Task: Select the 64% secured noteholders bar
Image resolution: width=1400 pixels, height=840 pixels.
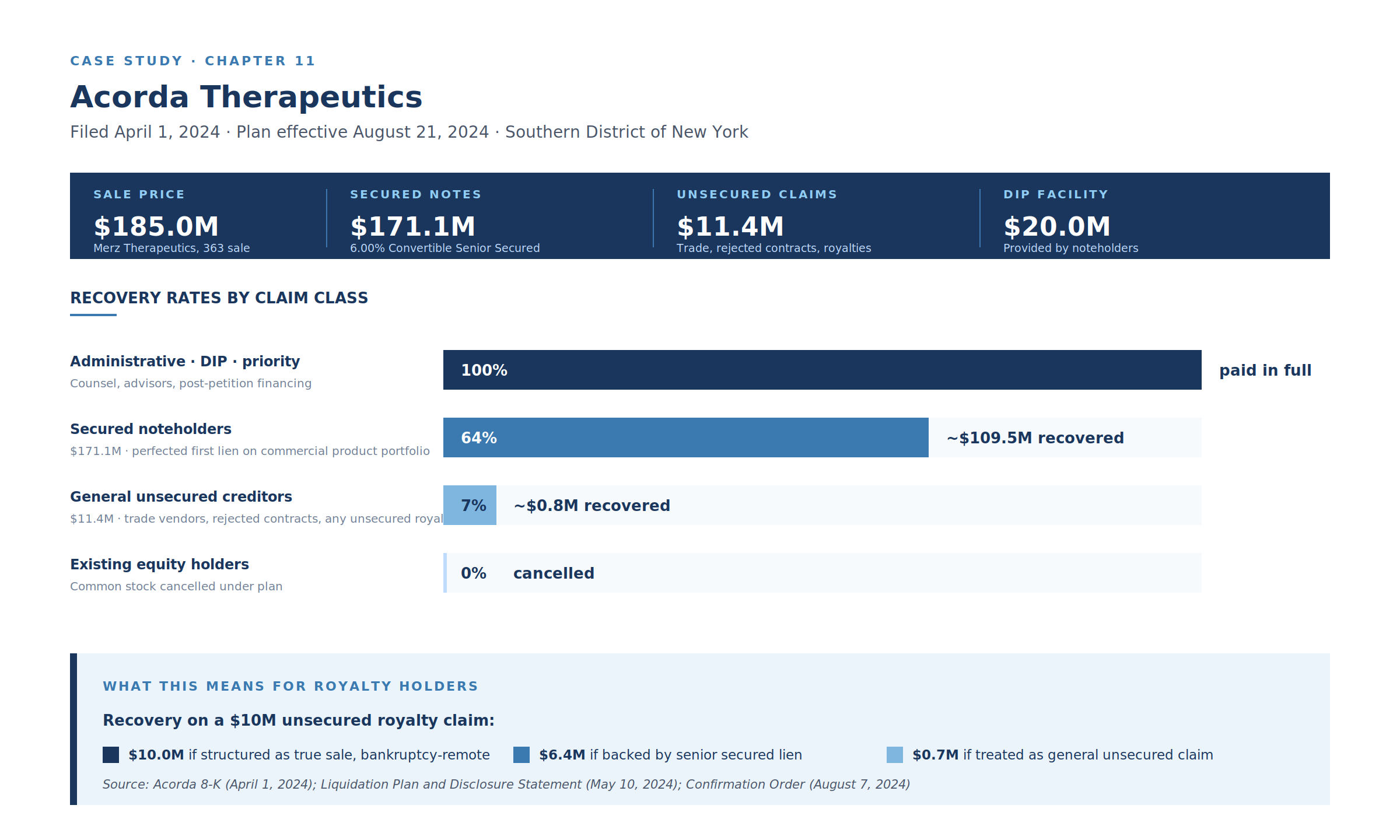Action: [x=686, y=437]
